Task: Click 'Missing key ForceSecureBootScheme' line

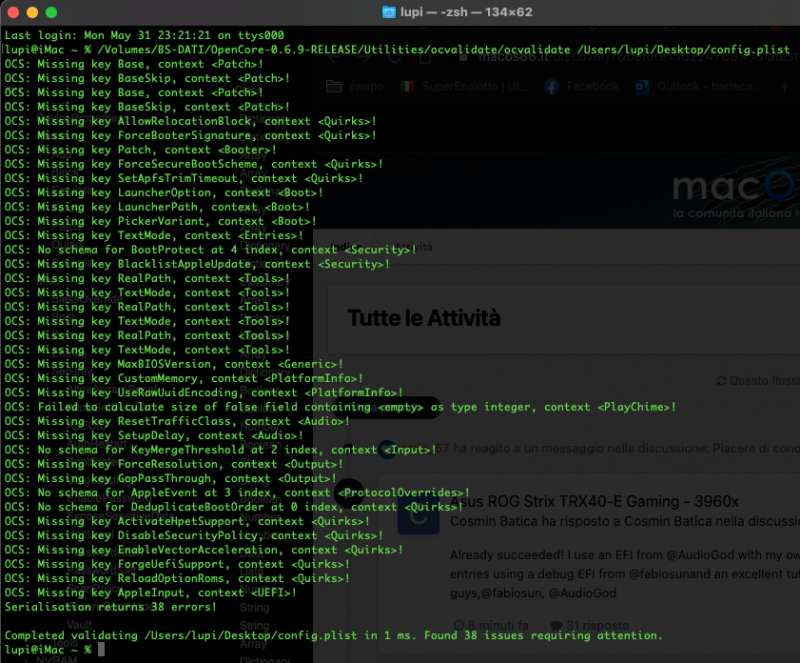Action: point(194,164)
